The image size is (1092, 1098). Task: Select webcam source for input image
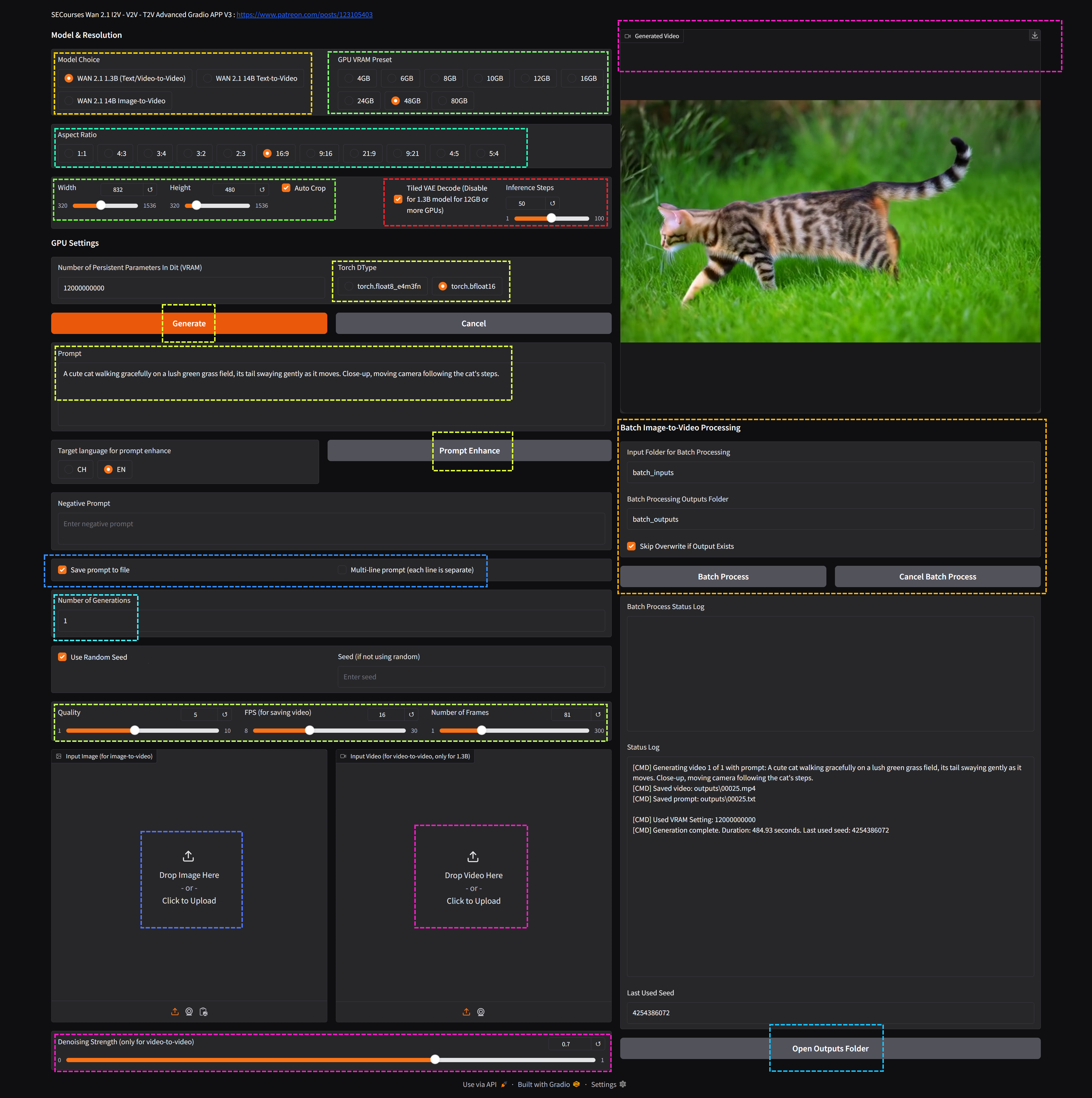coord(189,1012)
